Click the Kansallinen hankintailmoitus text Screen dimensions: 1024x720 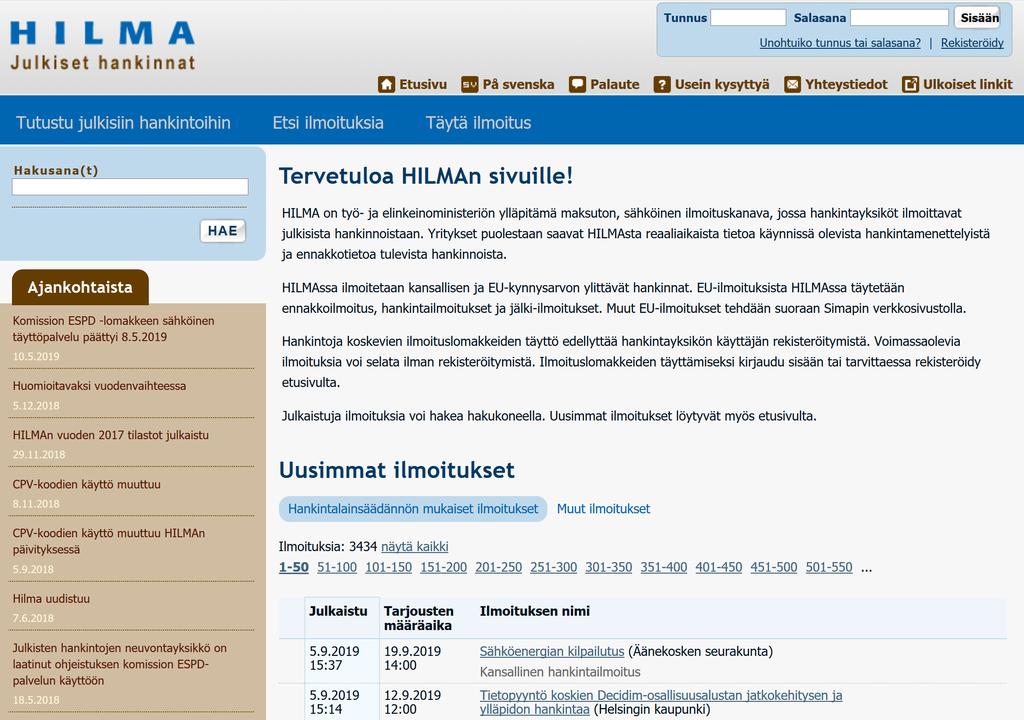560,672
